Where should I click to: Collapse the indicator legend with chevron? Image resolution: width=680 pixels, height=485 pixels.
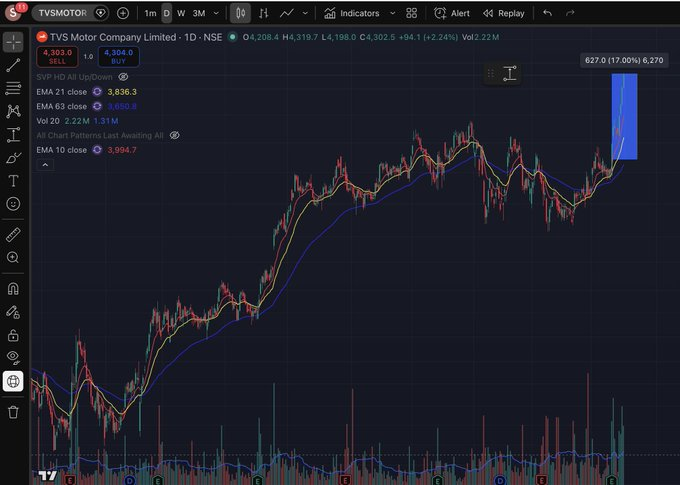(45, 165)
